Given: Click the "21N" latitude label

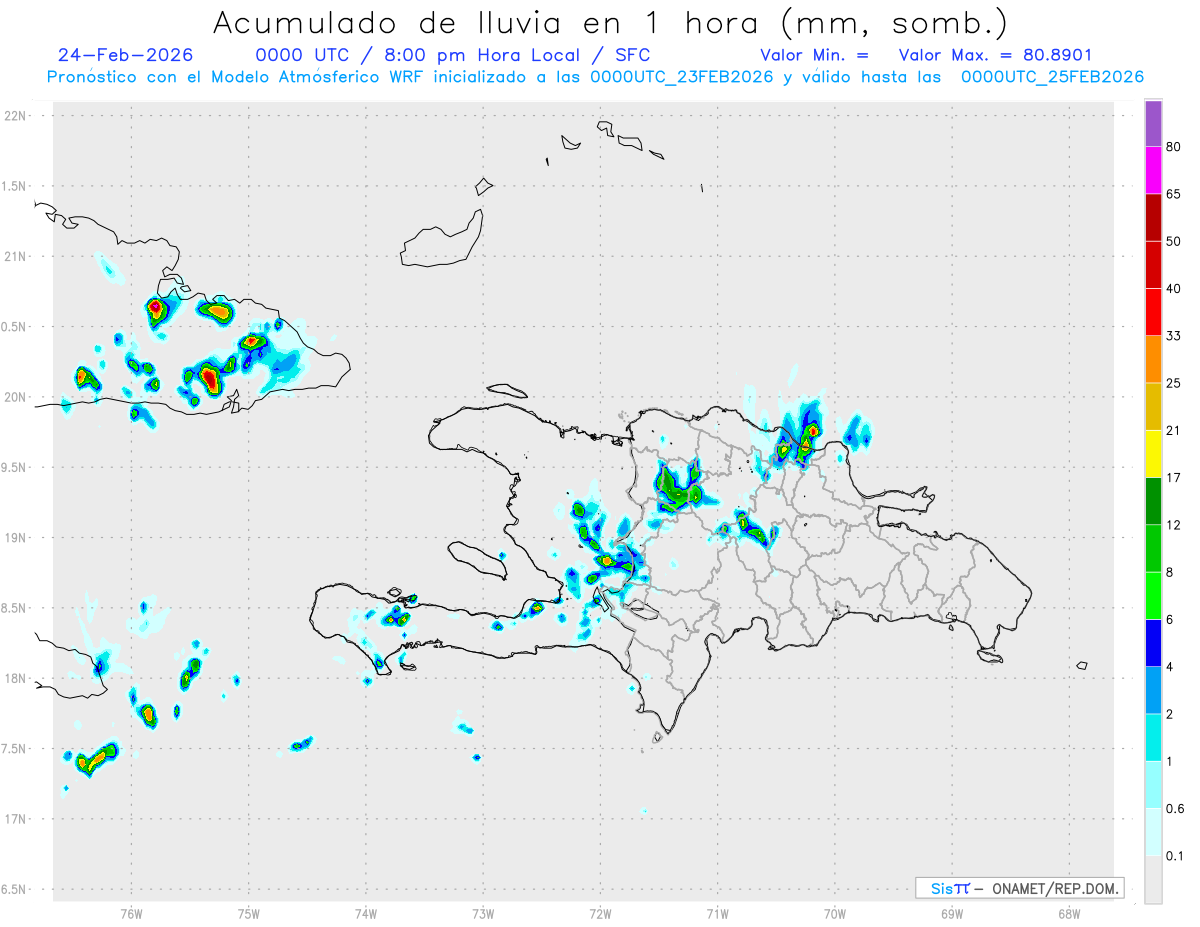Looking at the screenshot, I should click(x=17, y=257).
